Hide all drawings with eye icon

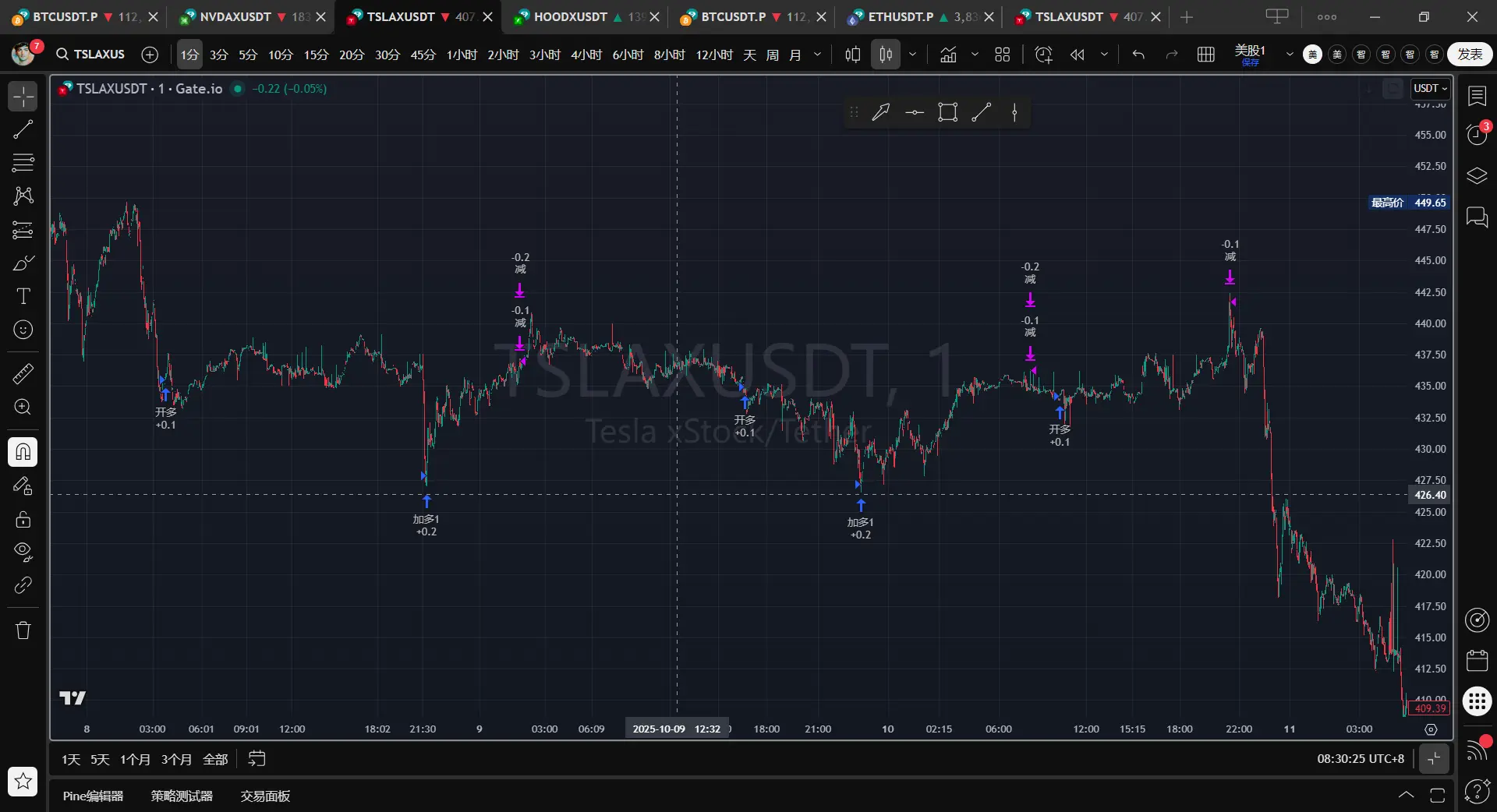[x=23, y=552]
